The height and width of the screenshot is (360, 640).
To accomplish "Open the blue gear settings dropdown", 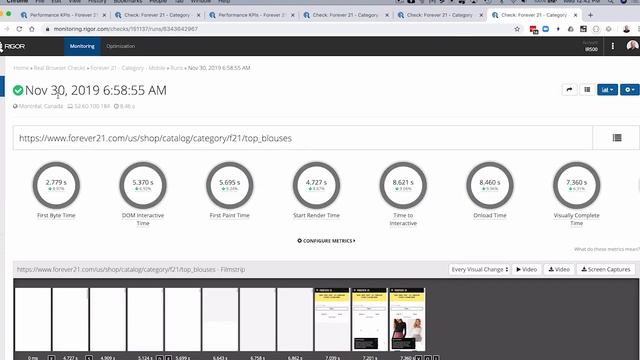I will pyautogui.click(x=630, y=90).
